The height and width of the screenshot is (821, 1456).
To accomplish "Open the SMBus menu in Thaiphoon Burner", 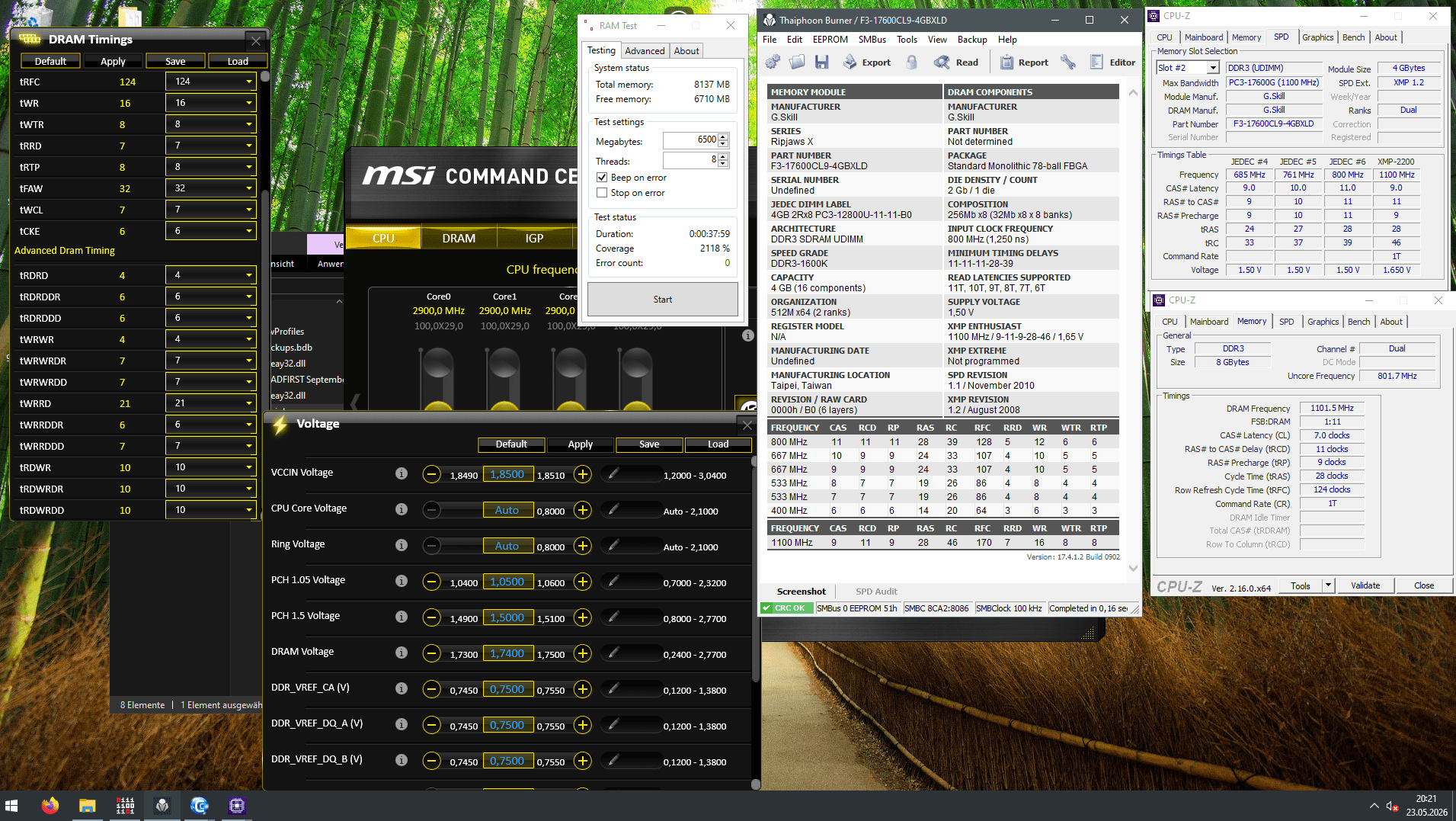I will (872, 40).
